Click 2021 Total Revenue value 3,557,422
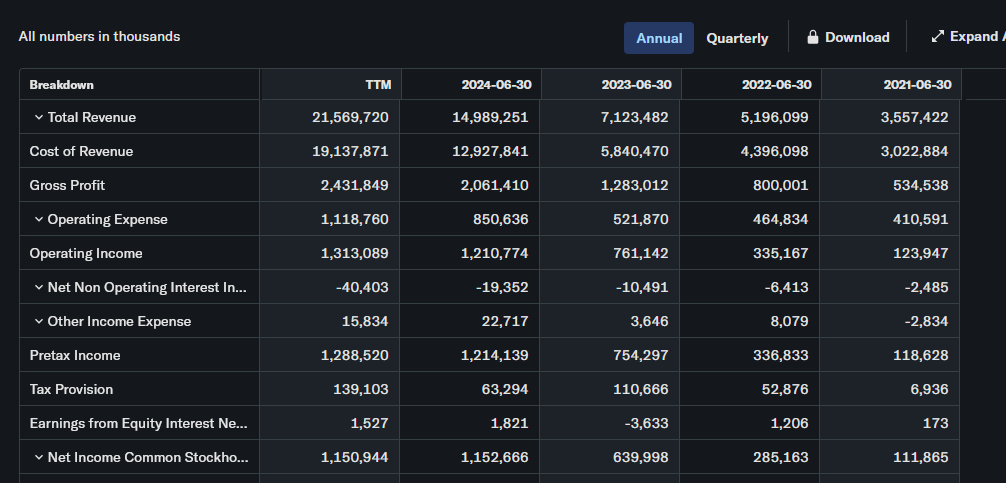This screenshot has width=1006, height=483. click(914, 117)
